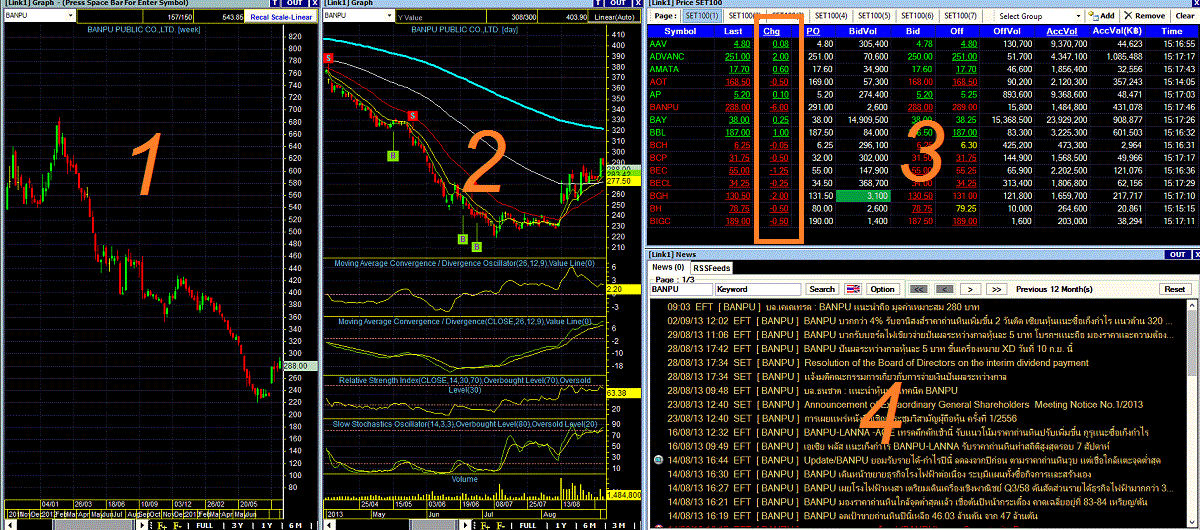Set daily graph range to FULL
Screen dimensions: 1200x530
528,525
